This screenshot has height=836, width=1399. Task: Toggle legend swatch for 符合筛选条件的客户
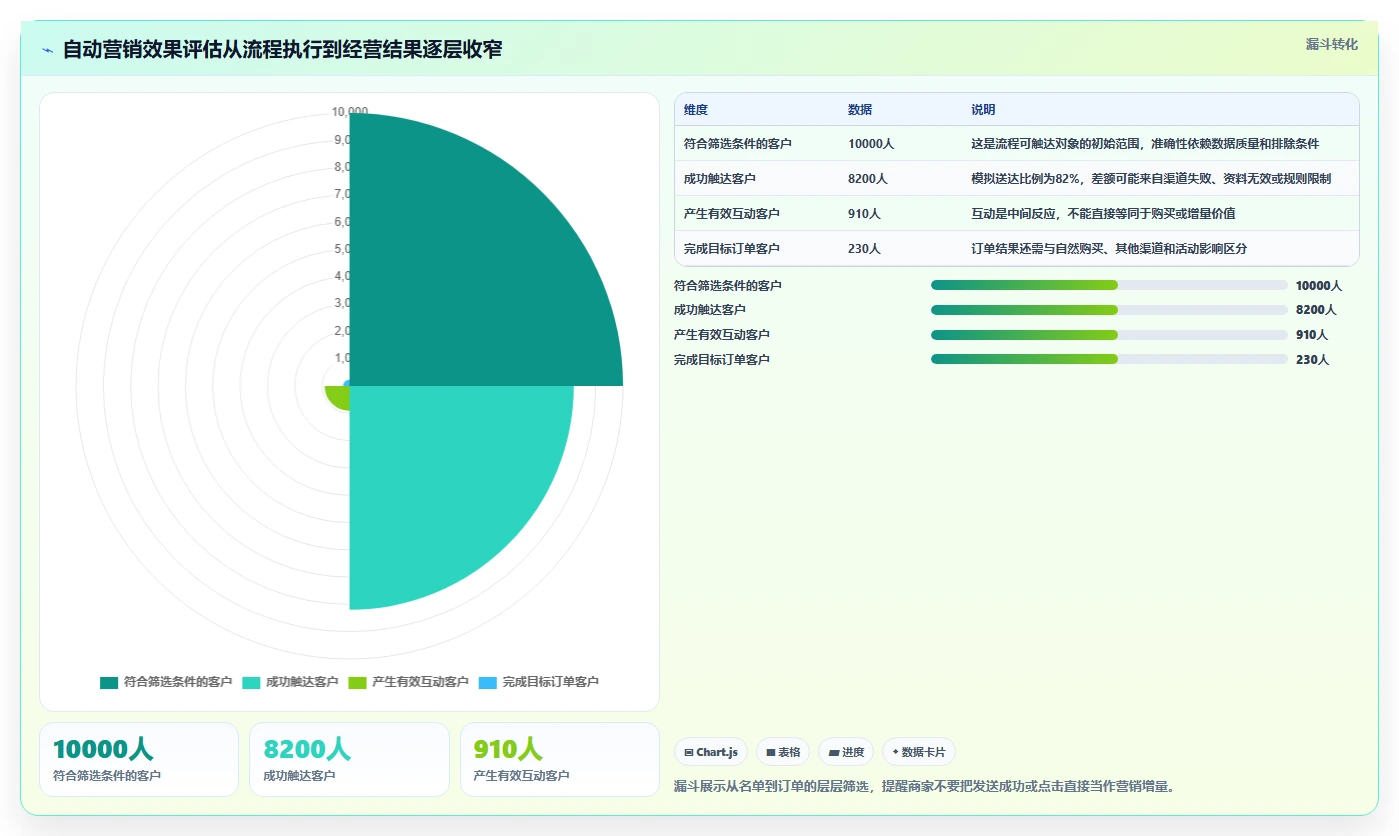[x=109, y=682]
